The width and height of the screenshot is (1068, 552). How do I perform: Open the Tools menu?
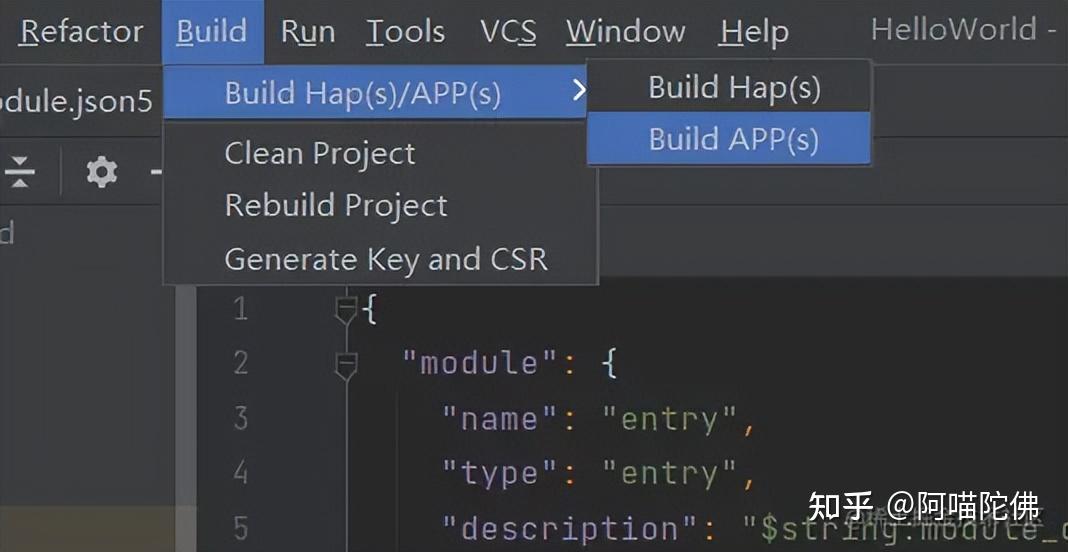(405, 32)
